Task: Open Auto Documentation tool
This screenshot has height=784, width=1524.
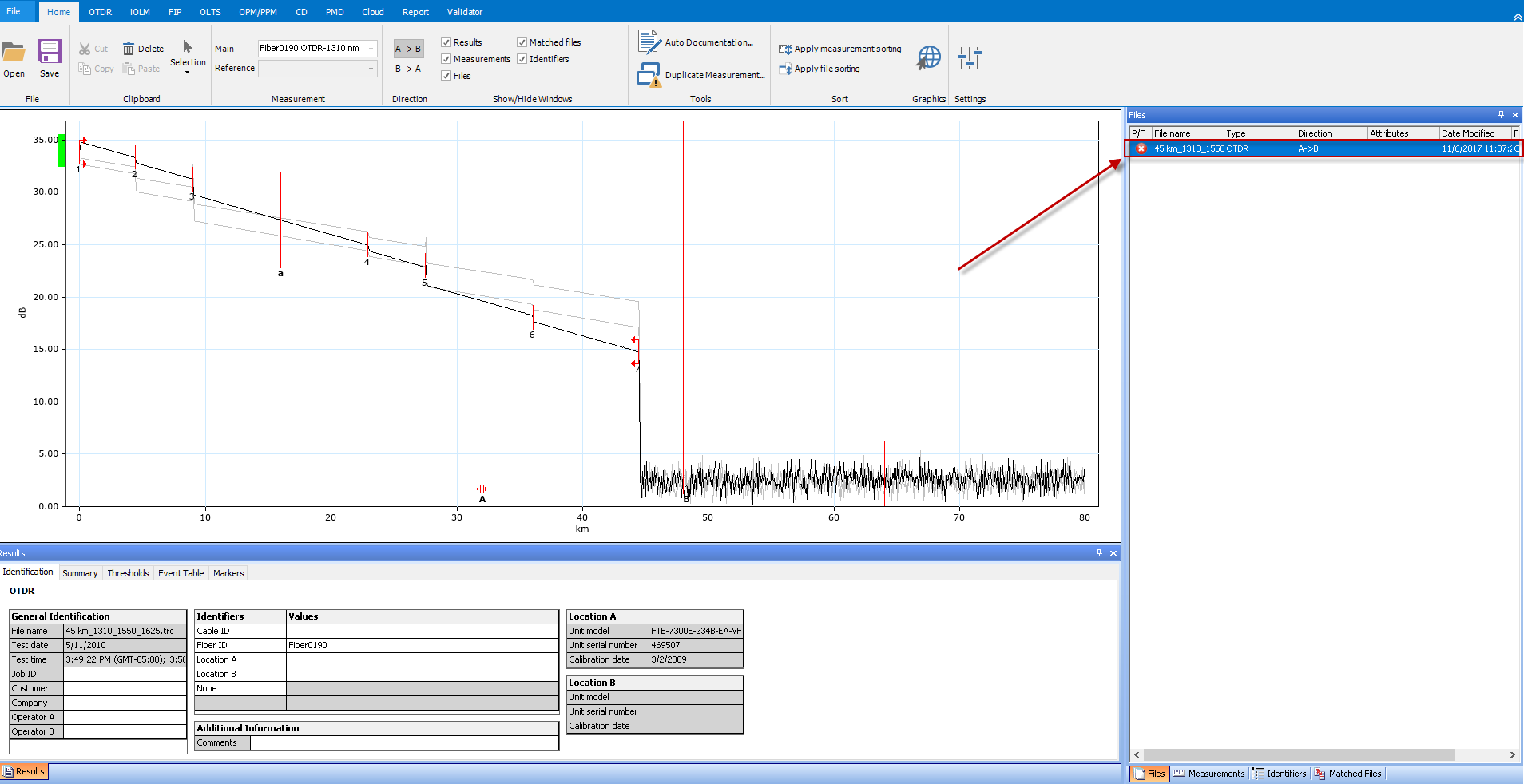Action: (x=696, y=42)
